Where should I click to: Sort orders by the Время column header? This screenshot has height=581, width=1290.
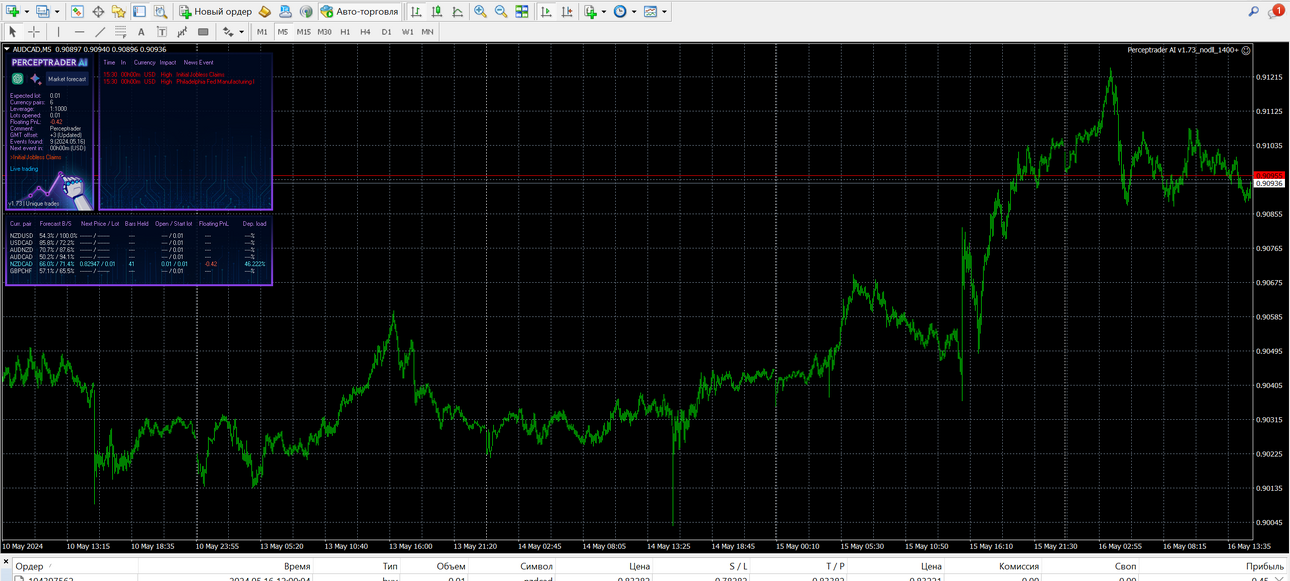pos(296,566)
